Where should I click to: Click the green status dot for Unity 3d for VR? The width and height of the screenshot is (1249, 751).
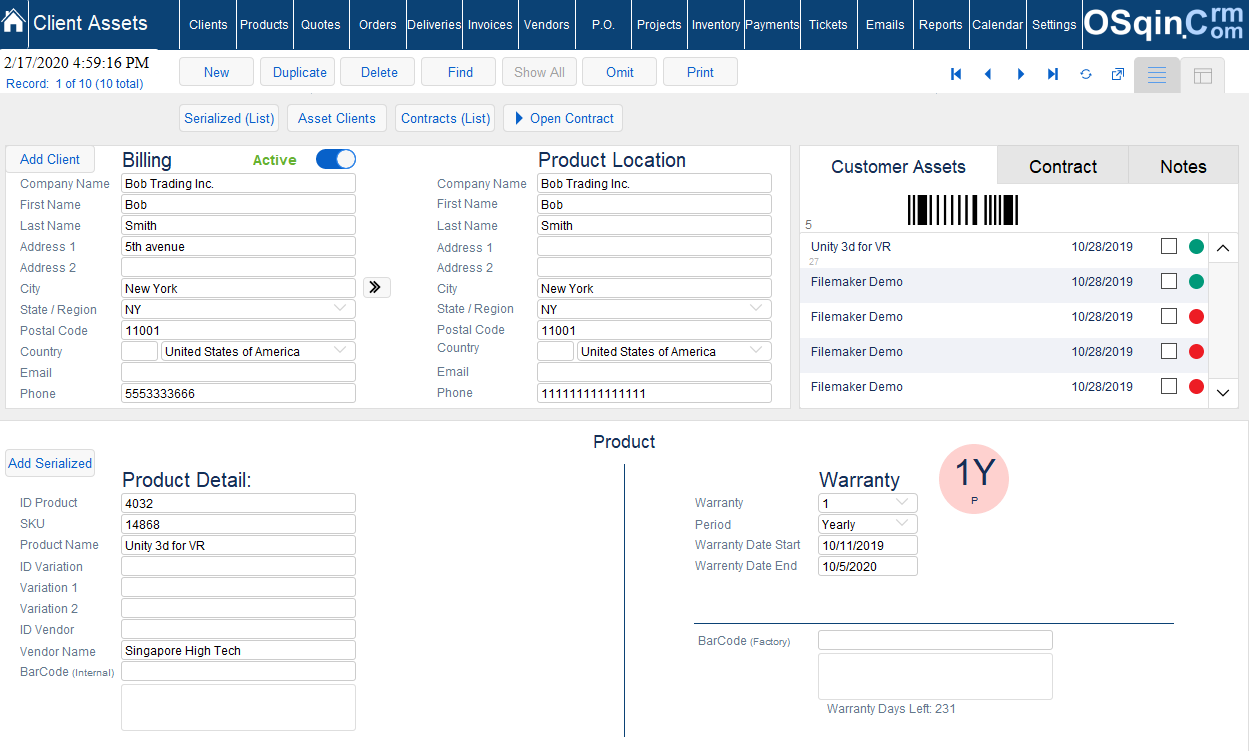[1196, 246]
